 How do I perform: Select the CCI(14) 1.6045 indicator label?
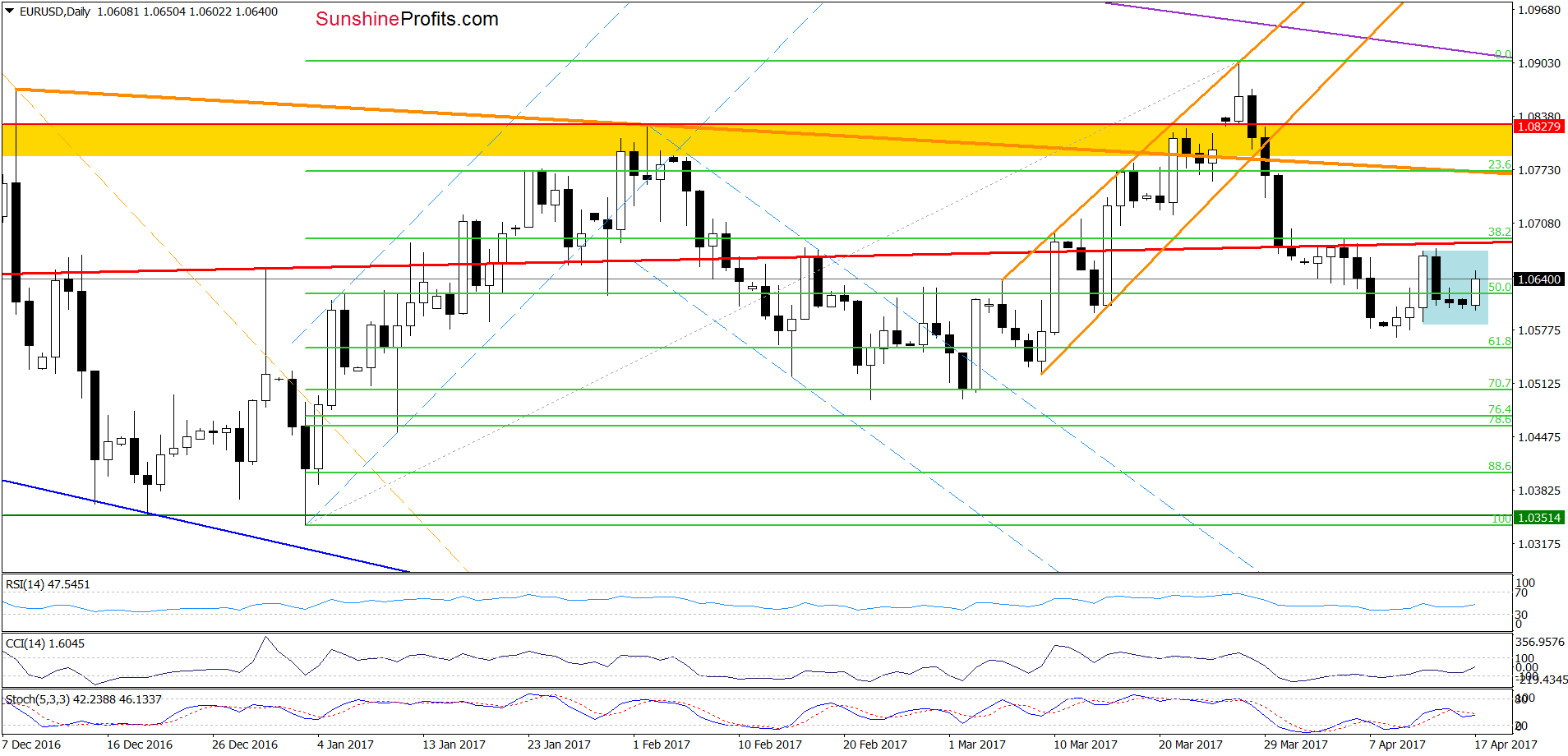tap(45, 643)
